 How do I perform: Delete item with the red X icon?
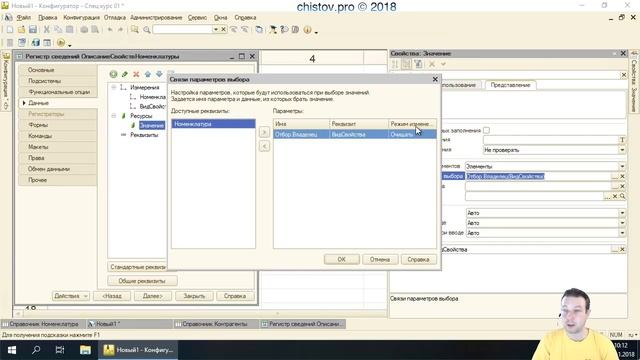coord(136,74)
